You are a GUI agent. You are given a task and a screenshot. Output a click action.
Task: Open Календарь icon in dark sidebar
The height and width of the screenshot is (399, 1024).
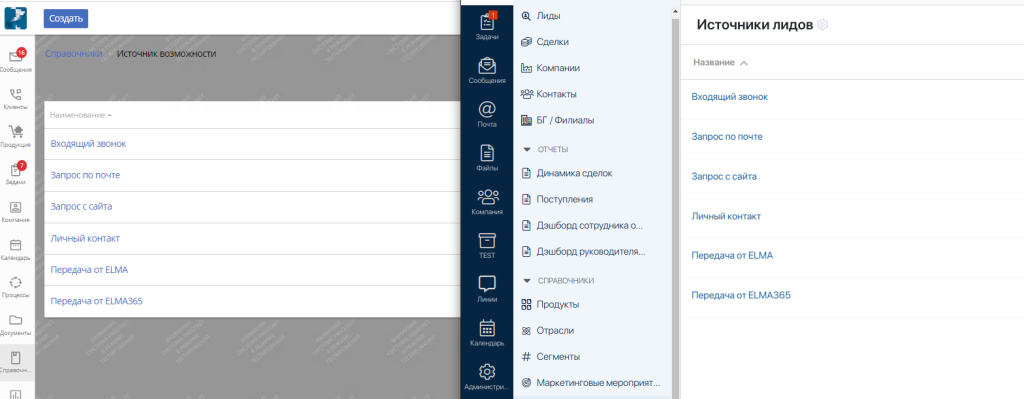(487, 332)
